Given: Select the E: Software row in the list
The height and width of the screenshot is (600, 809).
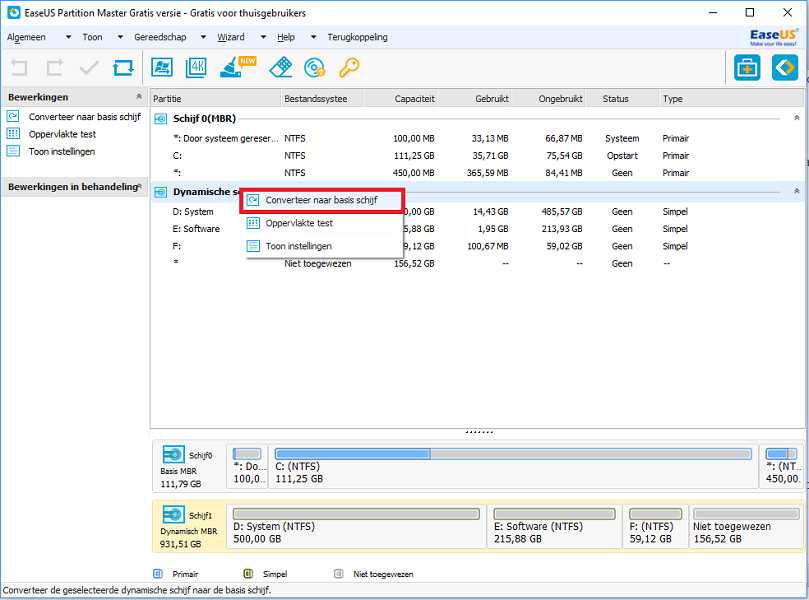Looking at the screenshot, I should click(x=477, y=229).
